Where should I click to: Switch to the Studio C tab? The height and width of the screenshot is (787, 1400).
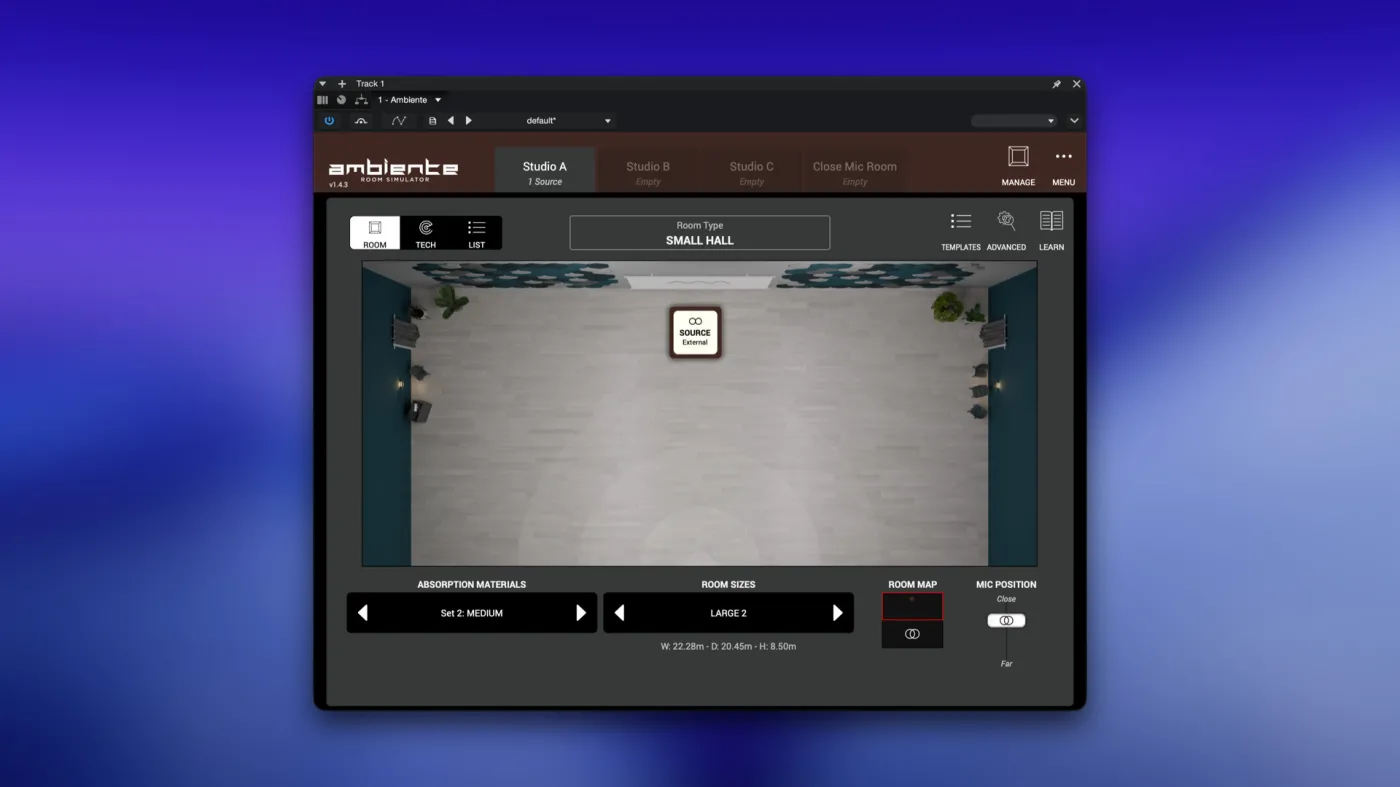click(751, 171)
